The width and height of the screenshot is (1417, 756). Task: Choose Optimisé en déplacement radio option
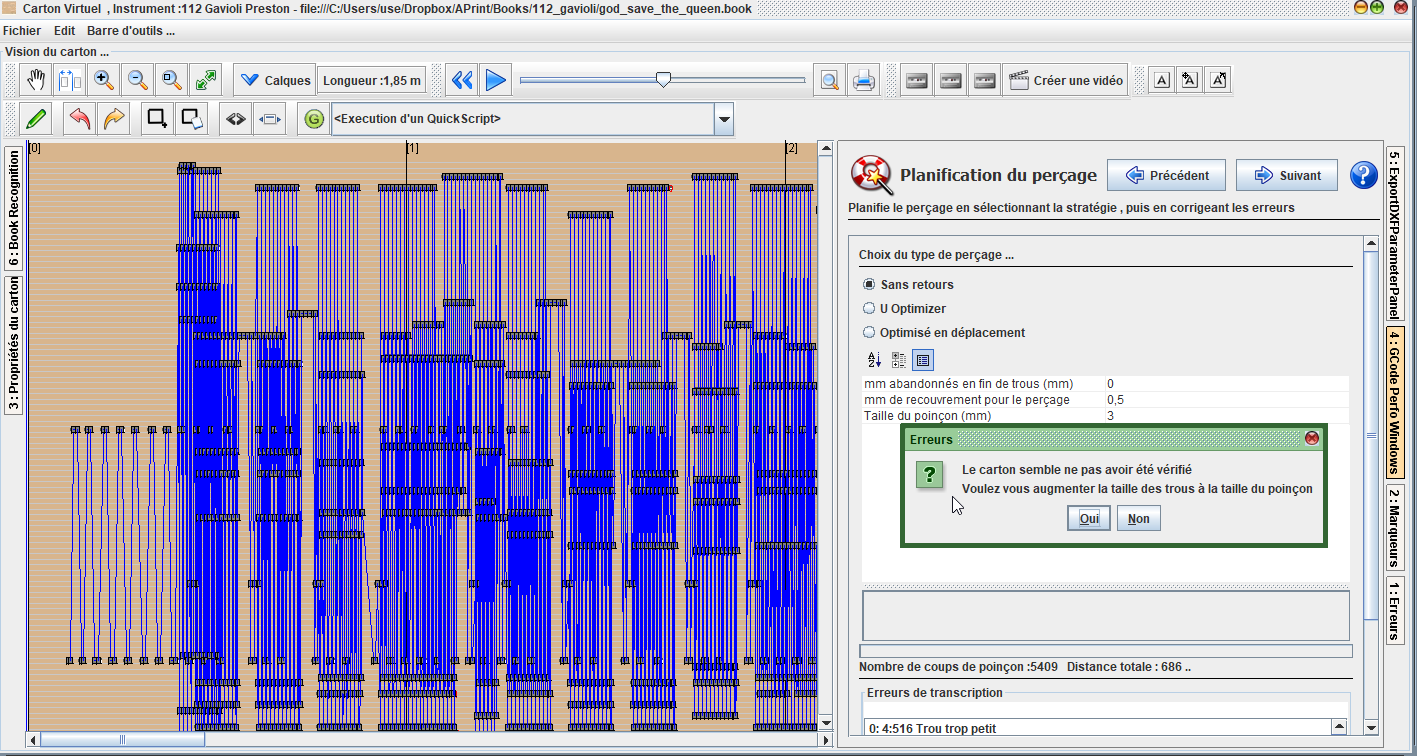(x=869, y=333)
